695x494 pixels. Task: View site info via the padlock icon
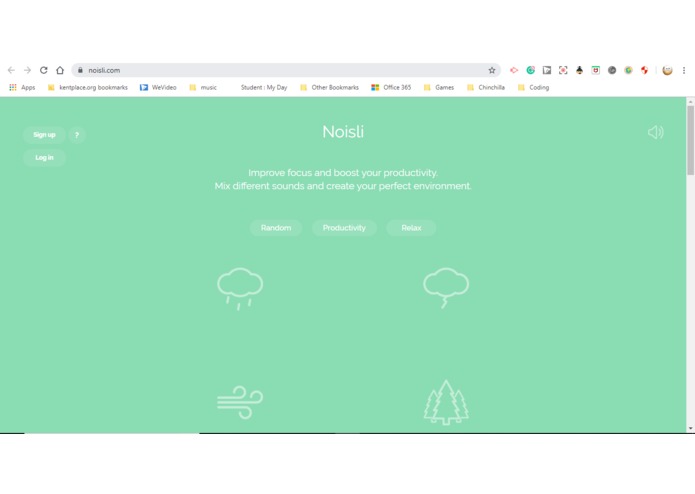pyautogui.click(x=80, y=70)
